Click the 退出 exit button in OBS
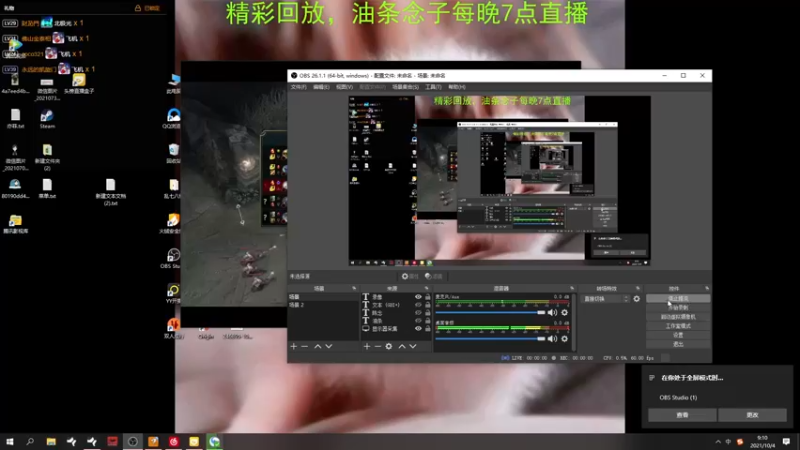800x450 pixels. [x=678, y=344]
